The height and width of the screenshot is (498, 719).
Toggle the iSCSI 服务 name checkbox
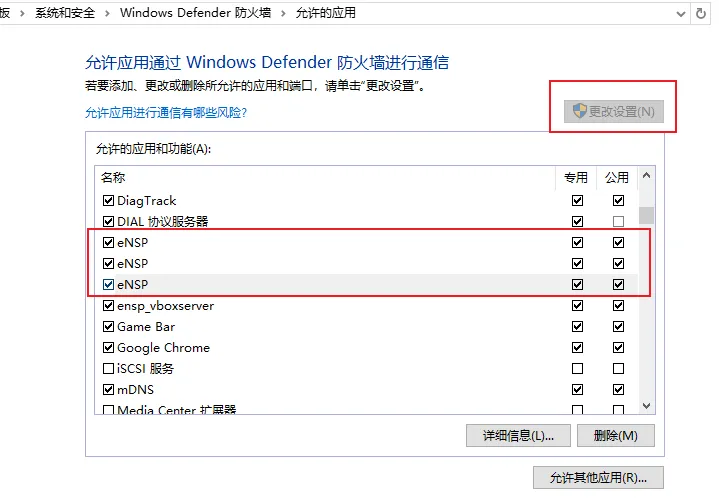click(x=108, y=369)
